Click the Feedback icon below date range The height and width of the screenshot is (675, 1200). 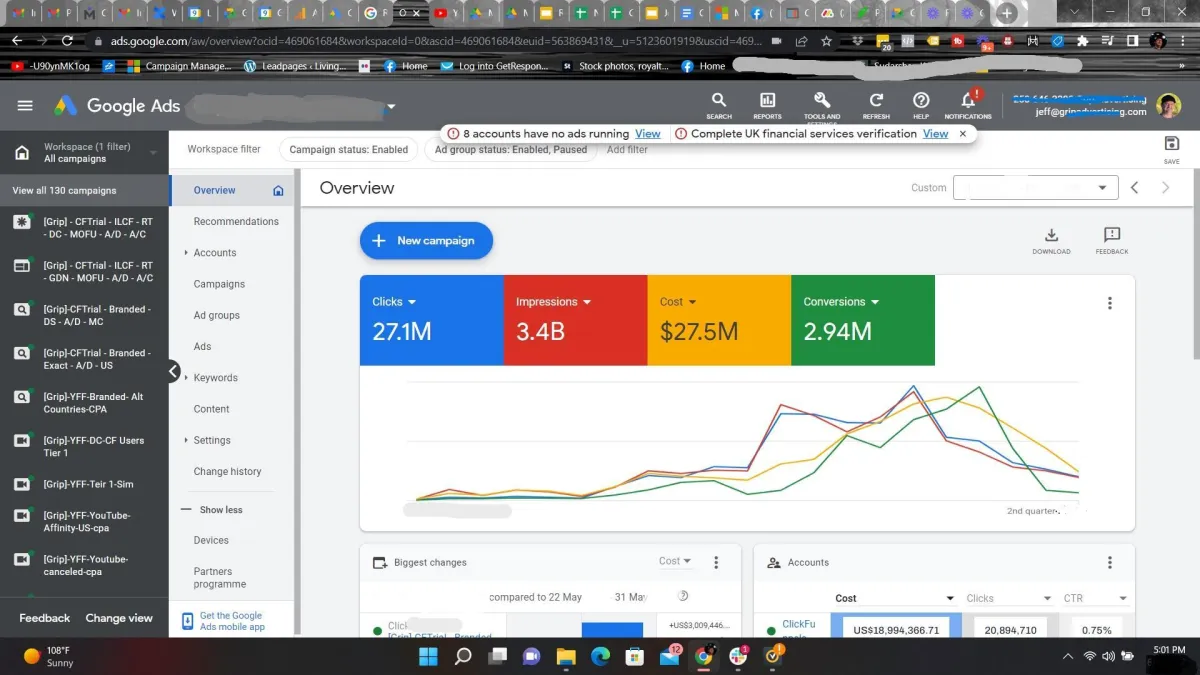pyautogui.click(x=1112, y=235)
